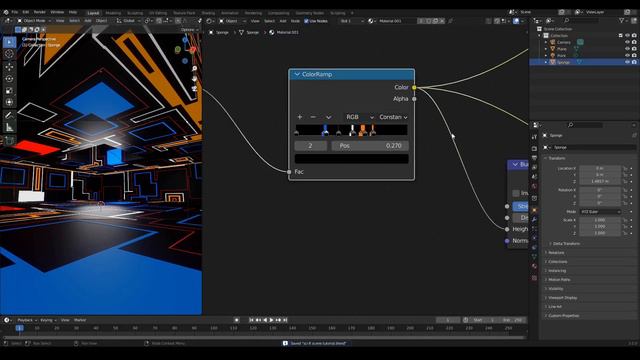Remove ColorRamp color stop minus button

313,117
